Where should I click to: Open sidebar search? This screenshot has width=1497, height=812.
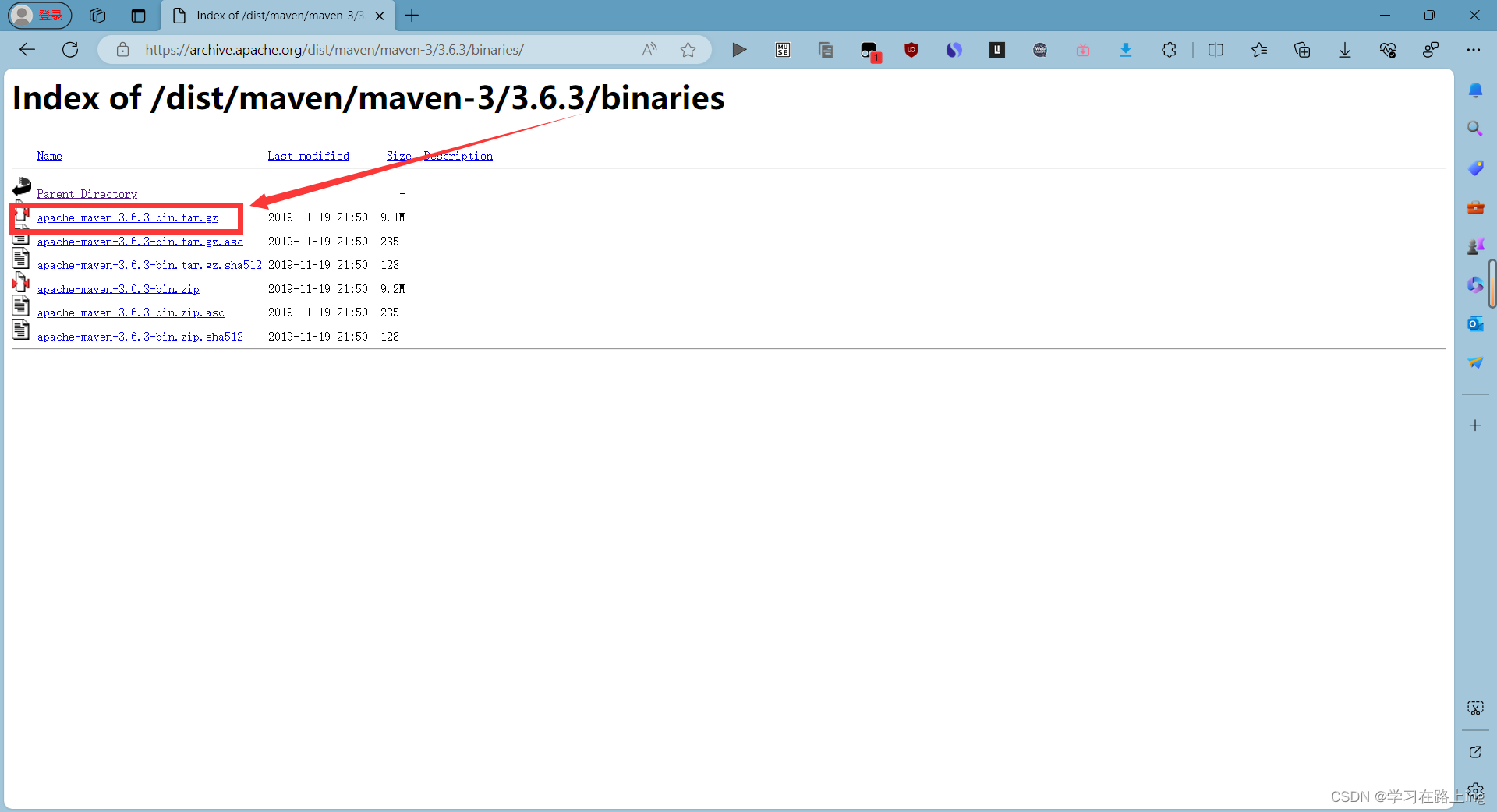pyautogui.click(x=1475, y=129)
